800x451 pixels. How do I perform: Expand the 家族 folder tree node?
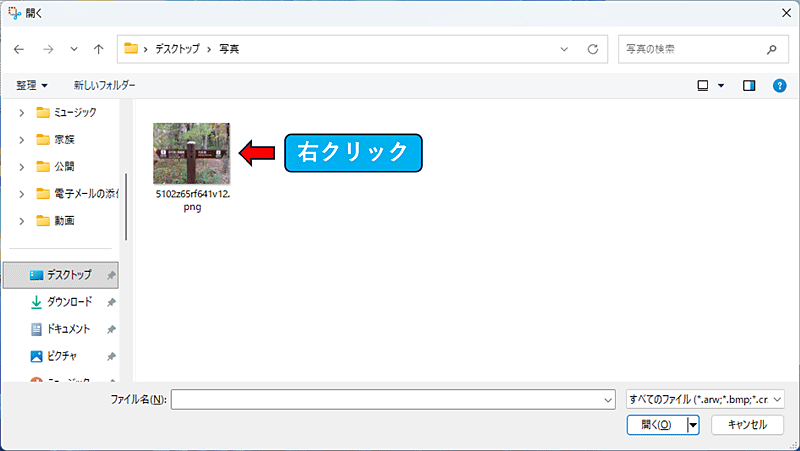21,139
